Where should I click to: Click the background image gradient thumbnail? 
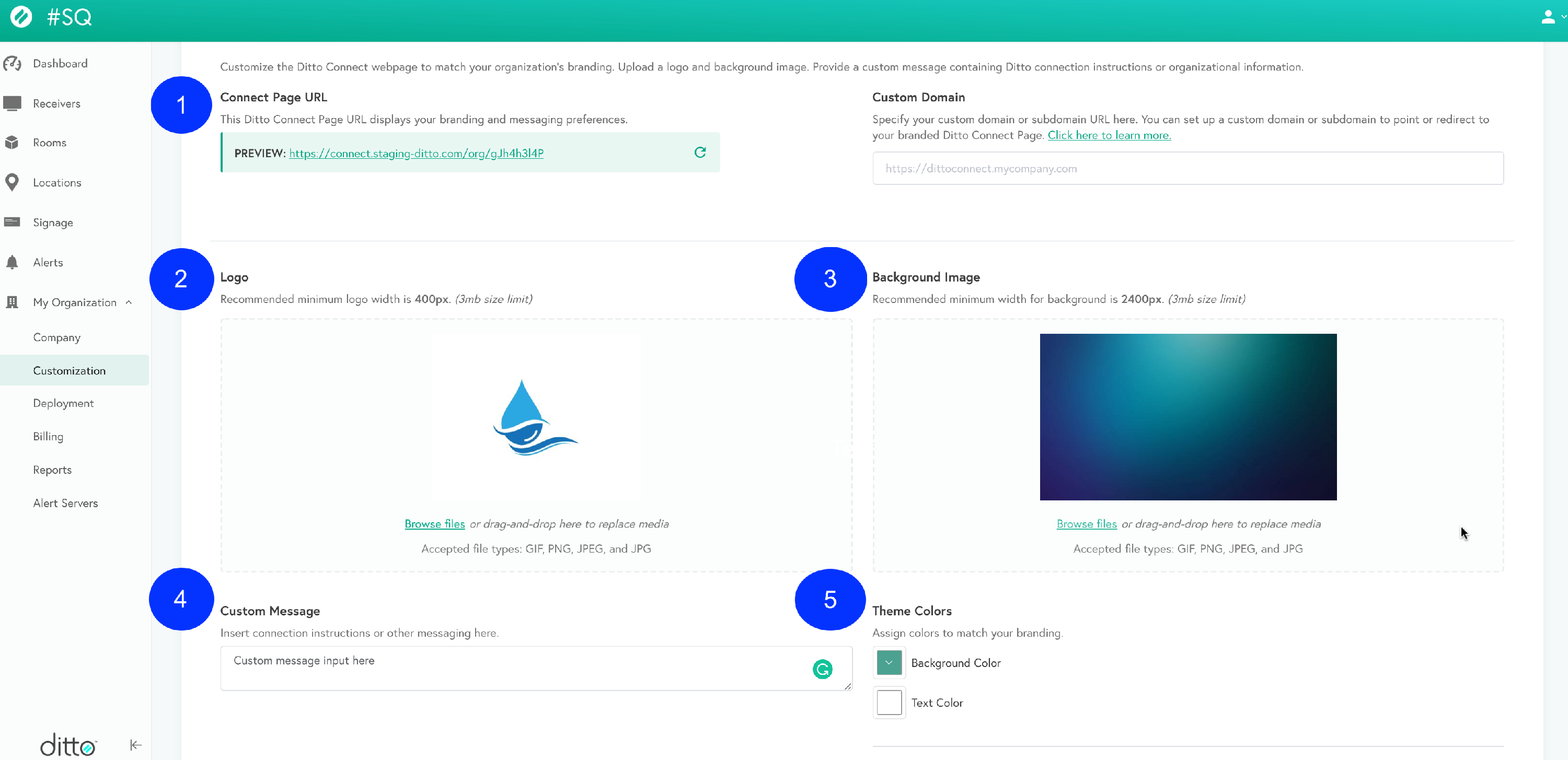pos(1188,417)
